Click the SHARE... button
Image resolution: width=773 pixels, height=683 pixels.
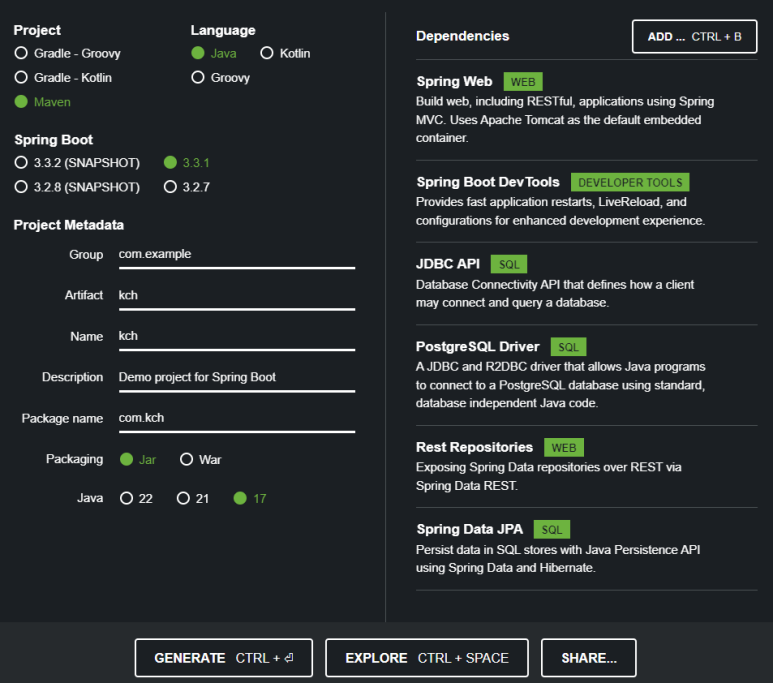tap(589, 658)
